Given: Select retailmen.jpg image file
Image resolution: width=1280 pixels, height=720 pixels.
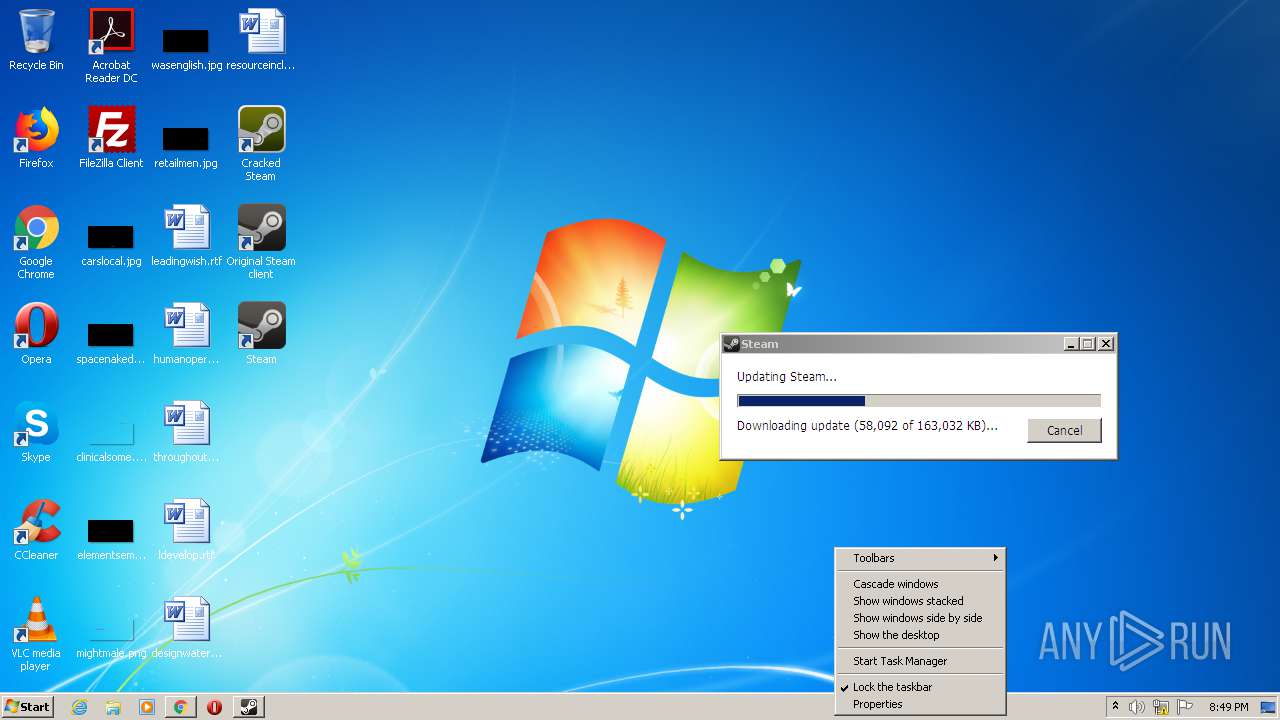Looking at the screenshot, I should click(186, 144).
